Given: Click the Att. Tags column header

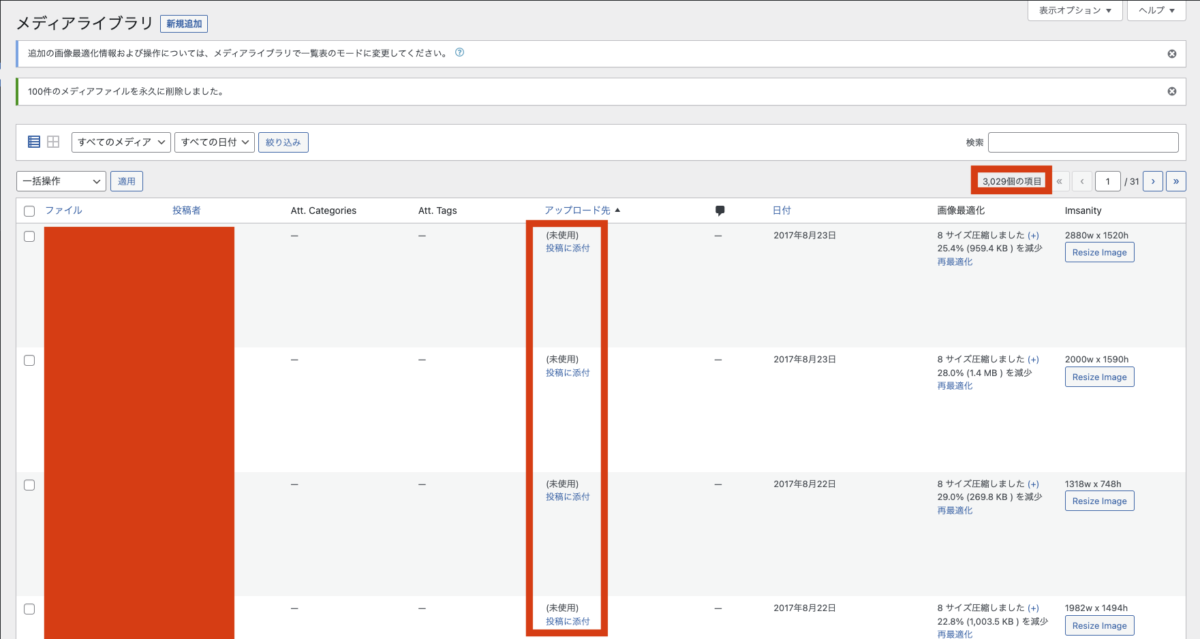Looking at the screenshot, I should point(438,211).
